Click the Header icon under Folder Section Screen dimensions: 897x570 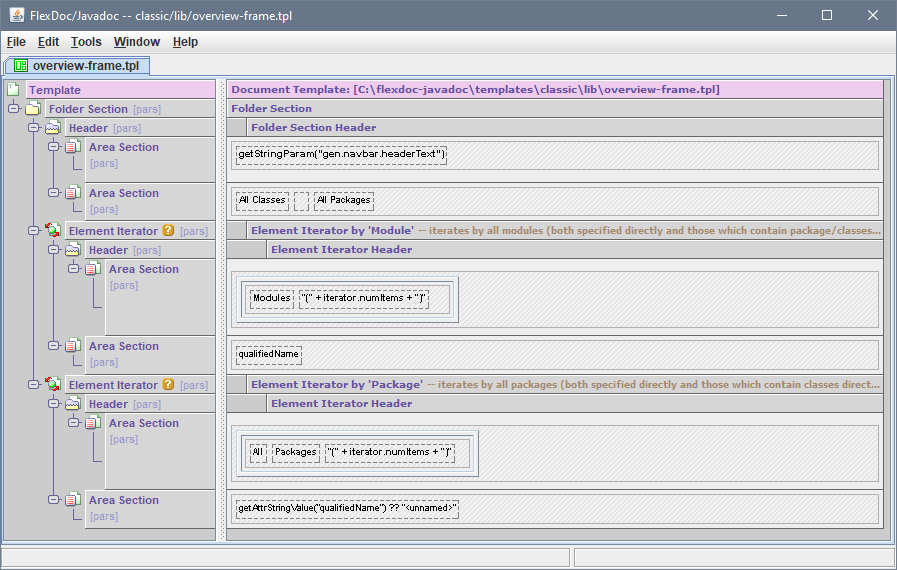pyautogui.click(x=53, y=128)
